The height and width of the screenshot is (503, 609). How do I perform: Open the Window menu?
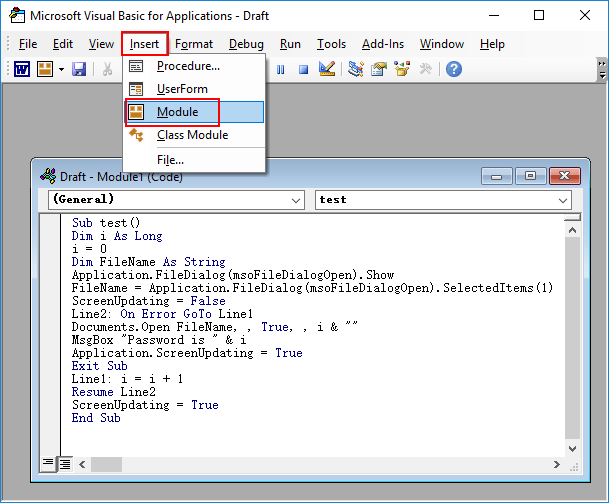[x=442, y=44]
